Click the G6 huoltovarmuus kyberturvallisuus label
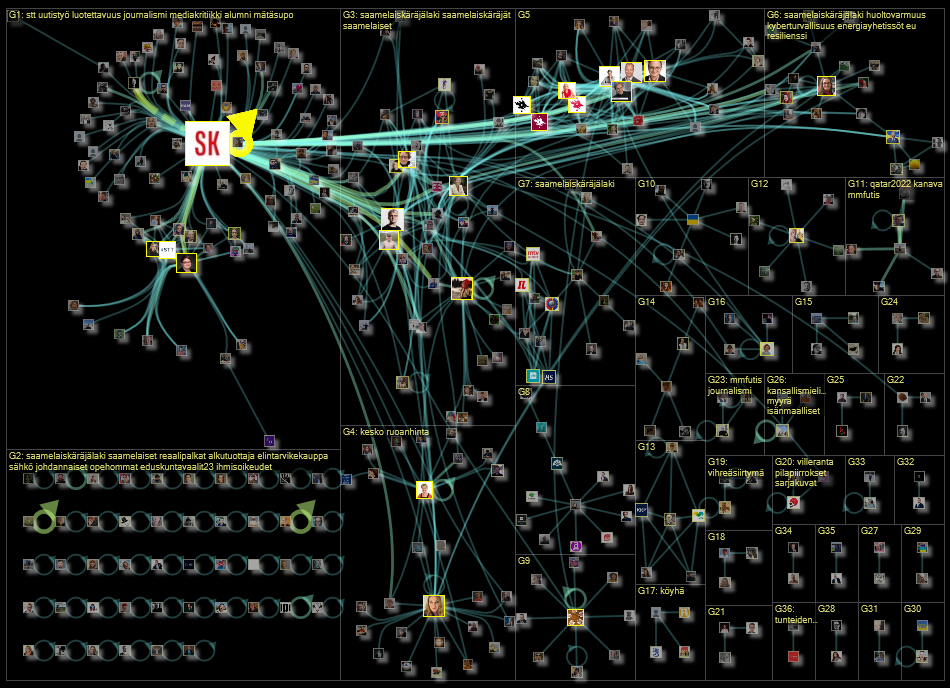This screenshot has height=688, width=950. [x=846, y=25]
